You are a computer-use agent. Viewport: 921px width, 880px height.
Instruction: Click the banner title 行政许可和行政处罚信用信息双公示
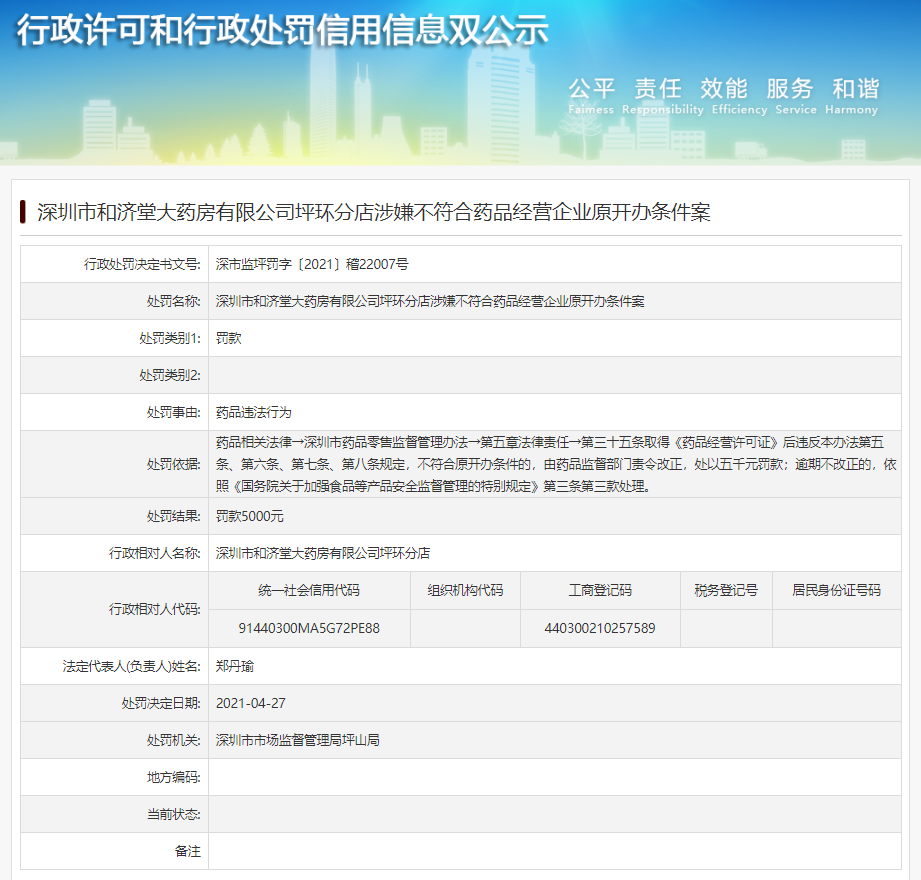(x=283, y=31)
